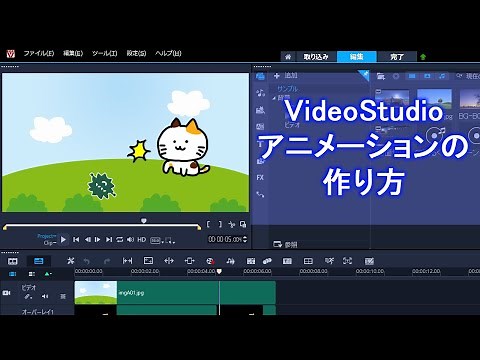Image resolution: width=480 pixels, height=360 pixels.
Task: Click the left trim marker
Action: click(5, 228)
